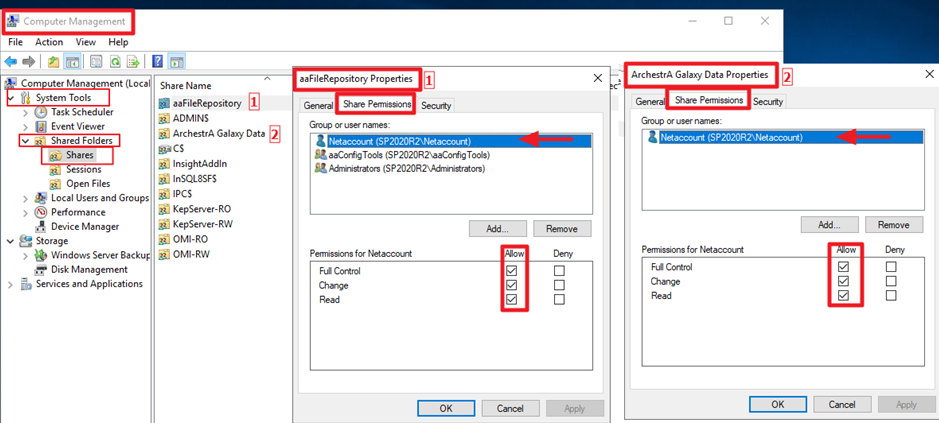
Task: Uncheck Allow Read in aaFileRepository Properties
Action: 511,300
